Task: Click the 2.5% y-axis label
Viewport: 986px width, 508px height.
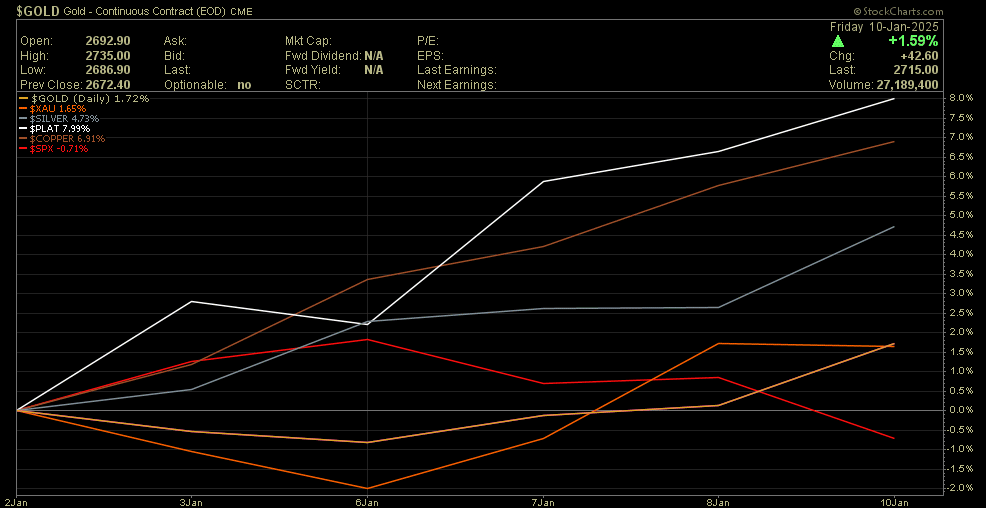Action: click(x=961, y=312)
